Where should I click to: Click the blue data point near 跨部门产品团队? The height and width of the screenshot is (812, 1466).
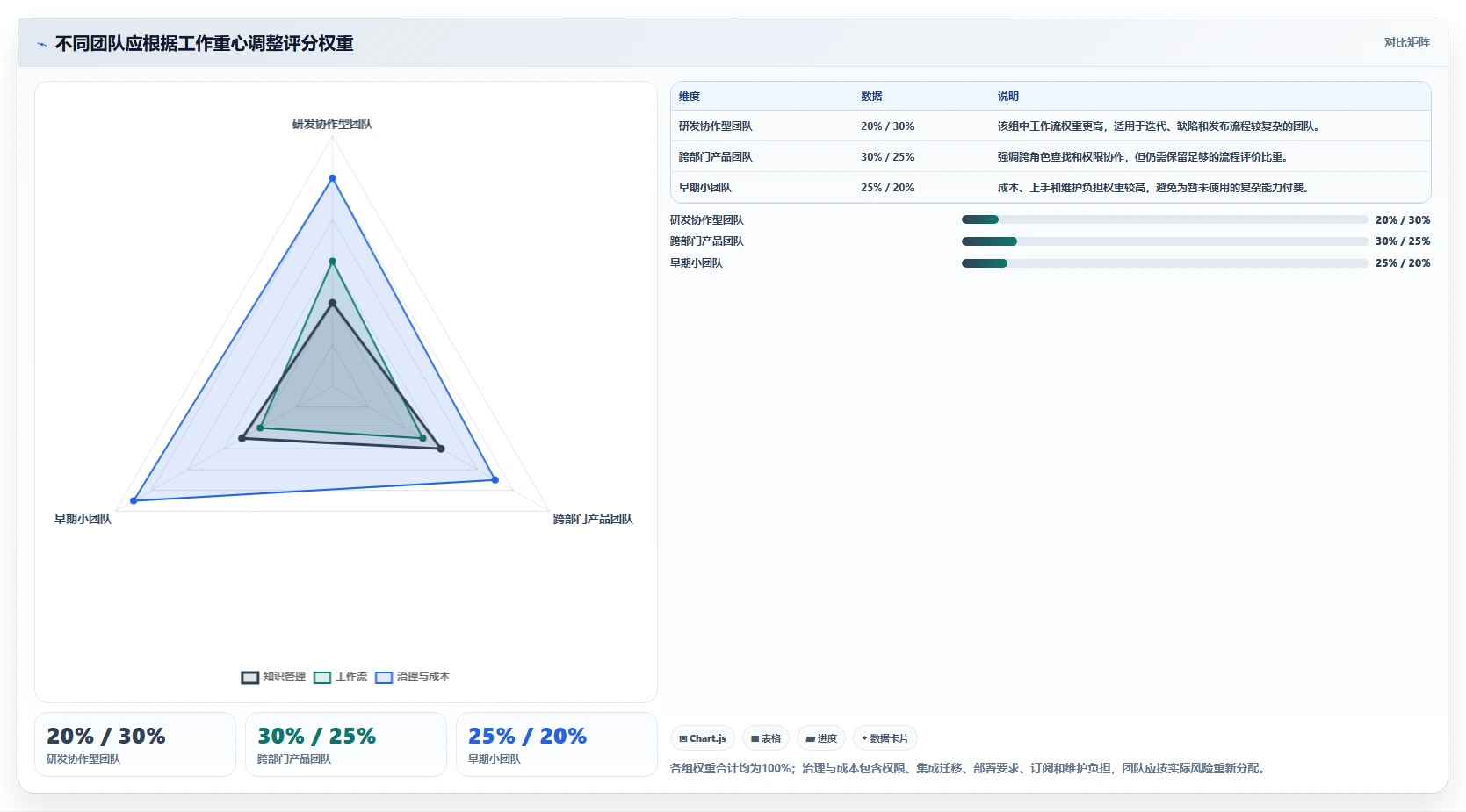495,479
